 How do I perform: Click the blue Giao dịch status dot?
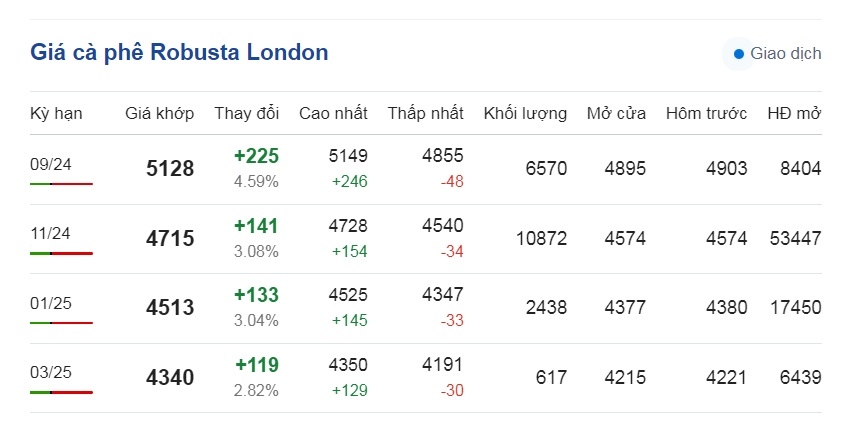(x=738, y=54)
